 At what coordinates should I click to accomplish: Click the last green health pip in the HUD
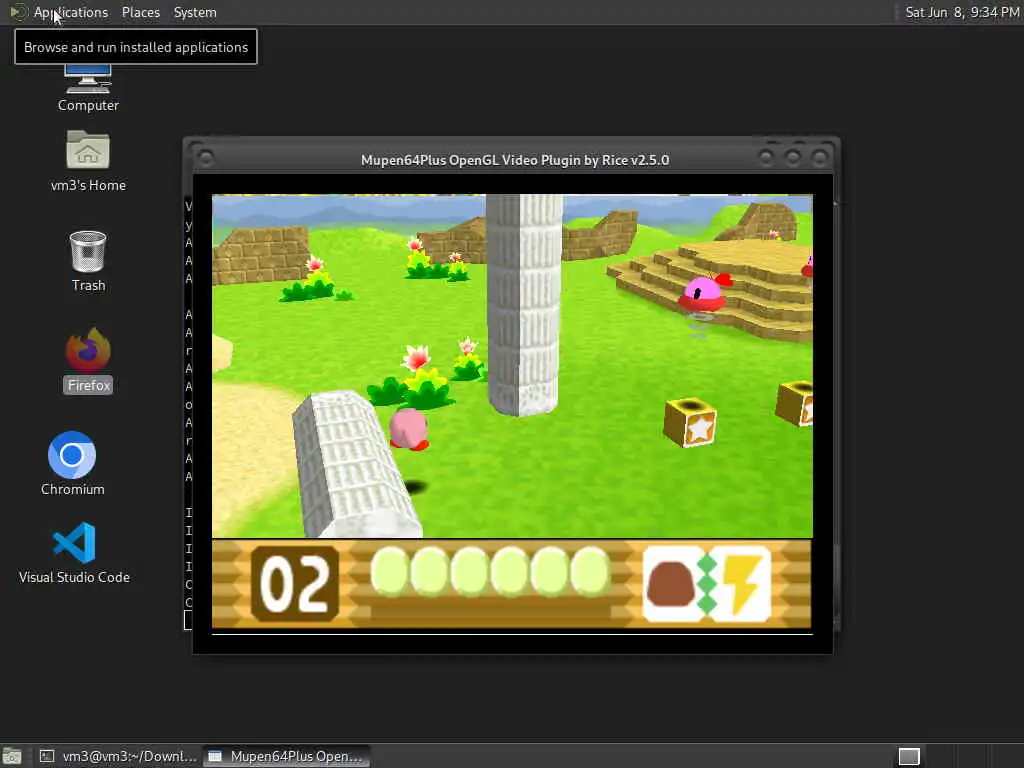click(x=590, y=571)
